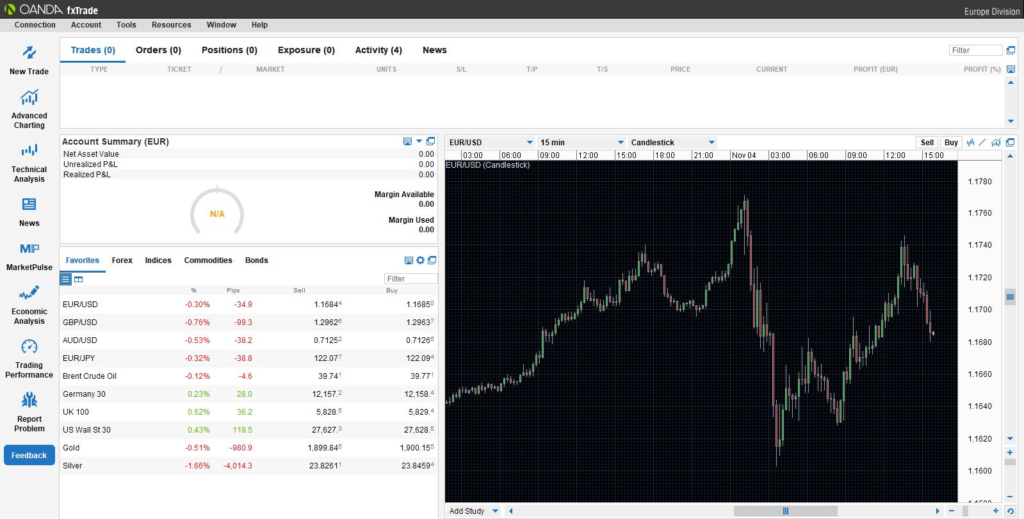Switch rates panel to list view
This screenshot has width=1024, height=519.
[x=66, y=279]
